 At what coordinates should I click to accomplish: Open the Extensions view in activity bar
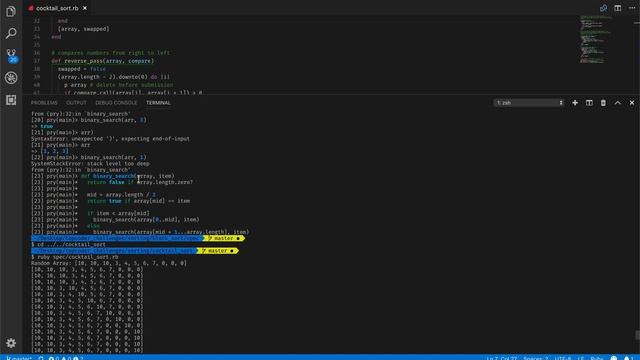[11, 100]
